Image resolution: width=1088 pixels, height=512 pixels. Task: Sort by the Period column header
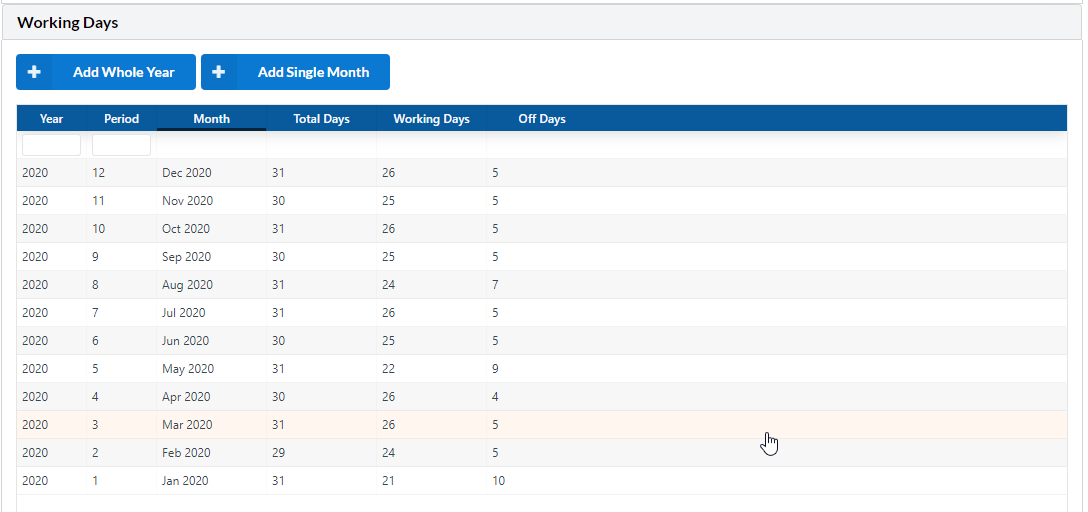click(x=121, y=119)
